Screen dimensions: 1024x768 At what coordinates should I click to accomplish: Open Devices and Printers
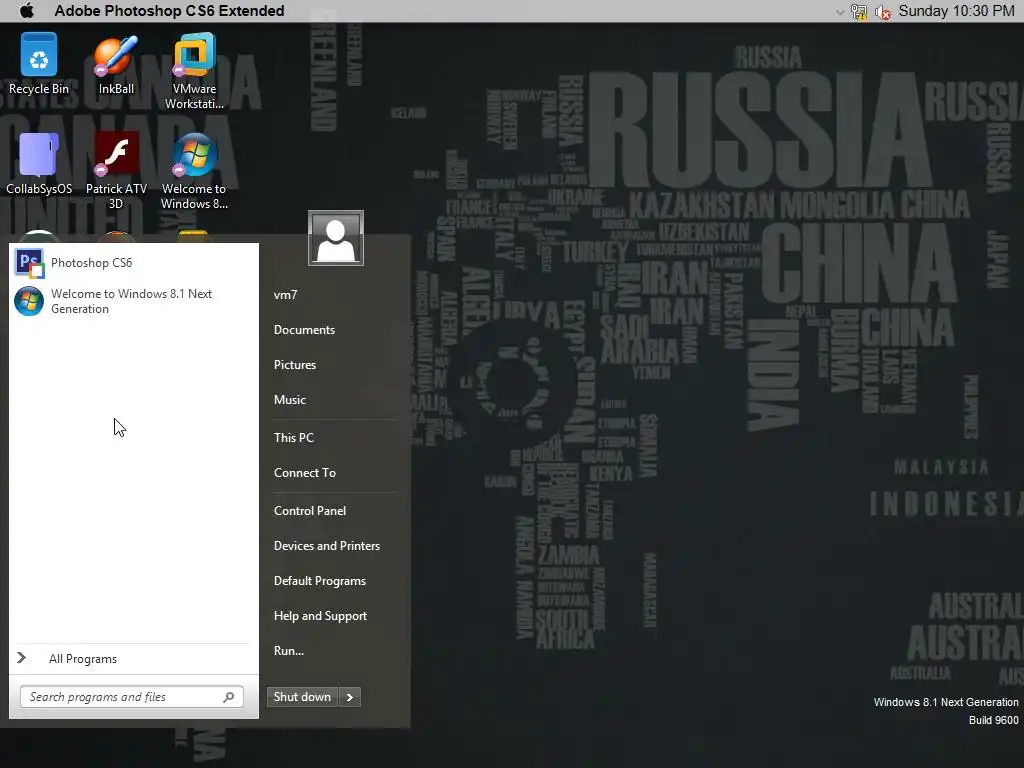pos(327,546)
